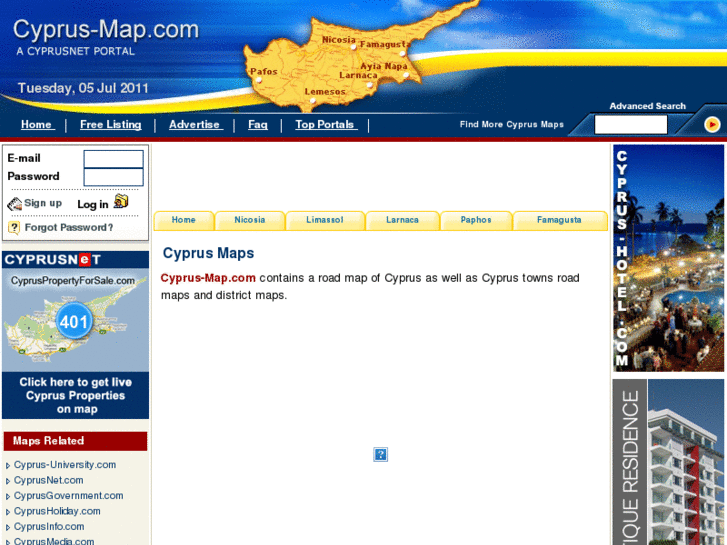Viewport: 727px width, 545px height.
Task: Click the Log in keys icon
Action: tap(121, 201)
